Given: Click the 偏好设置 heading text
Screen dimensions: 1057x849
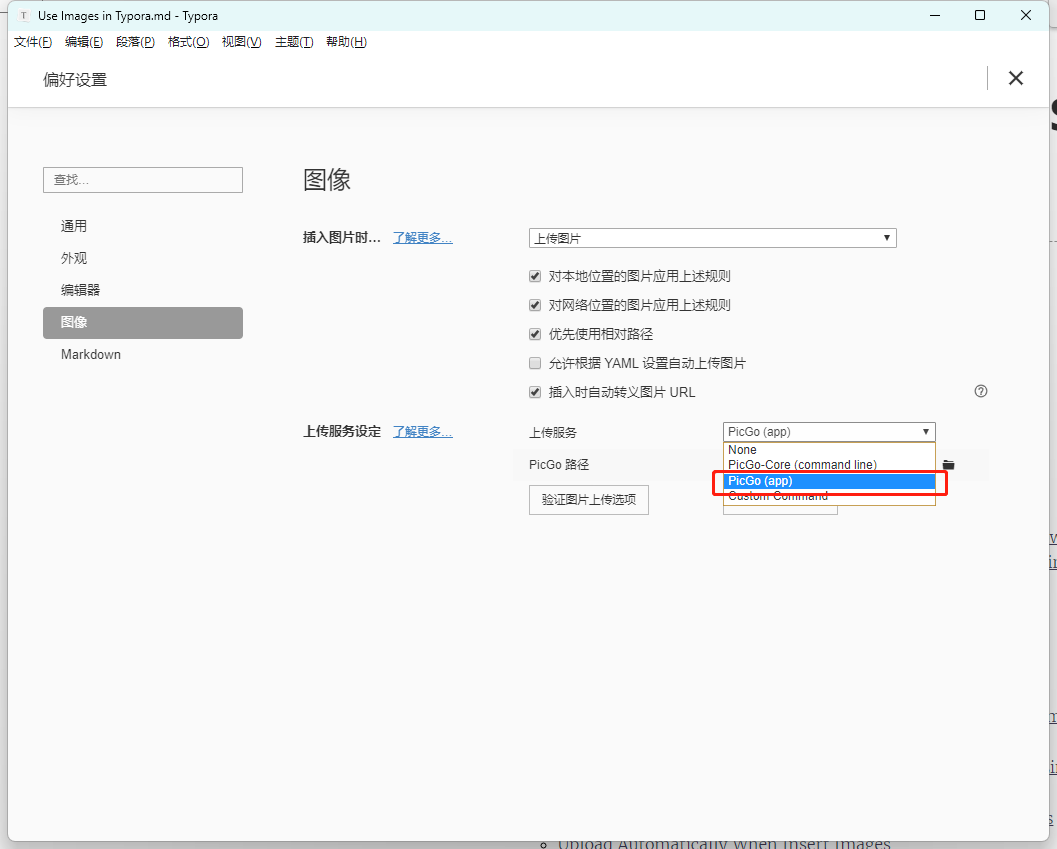Looking at the screenshot, I should 75,80.
